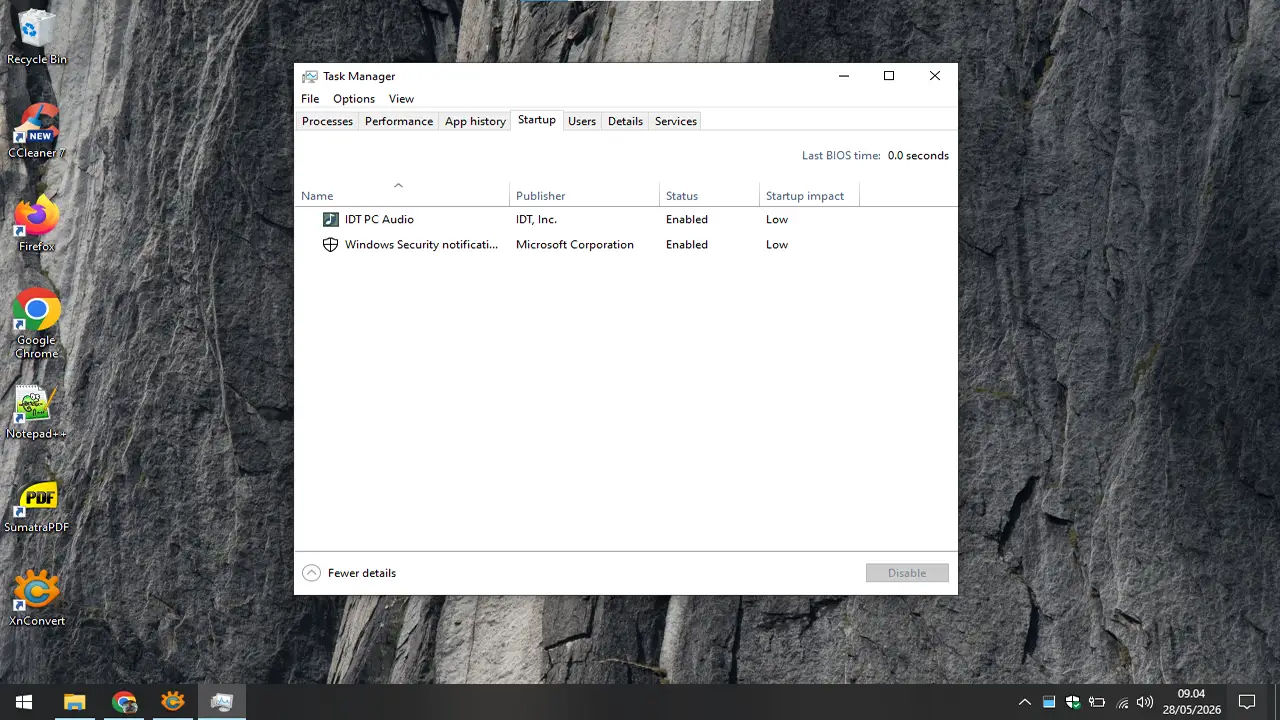Viewport: 1280px width, 720px height.
Task: Sort by the Publisher column header
Action: point(584,195)
